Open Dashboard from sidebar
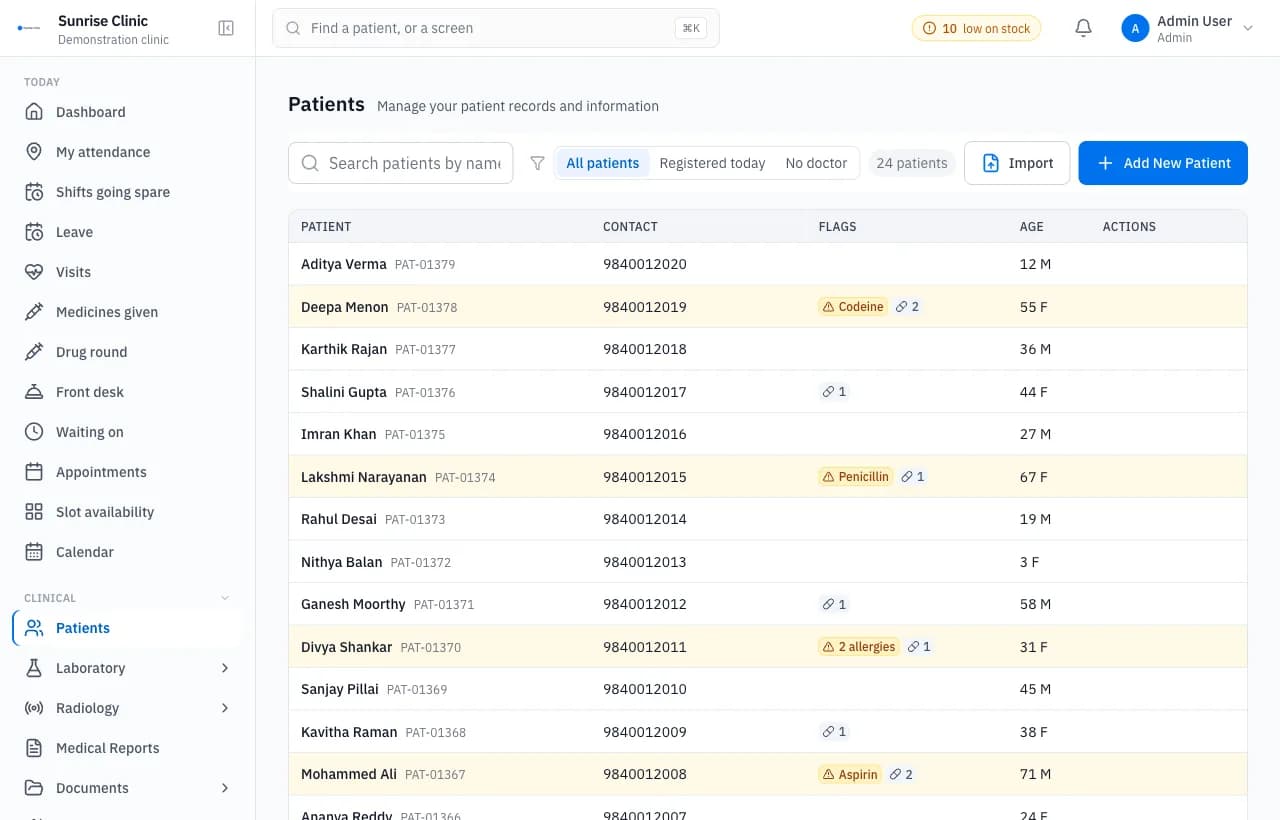The image size is (1280, 820). (128, 112)
